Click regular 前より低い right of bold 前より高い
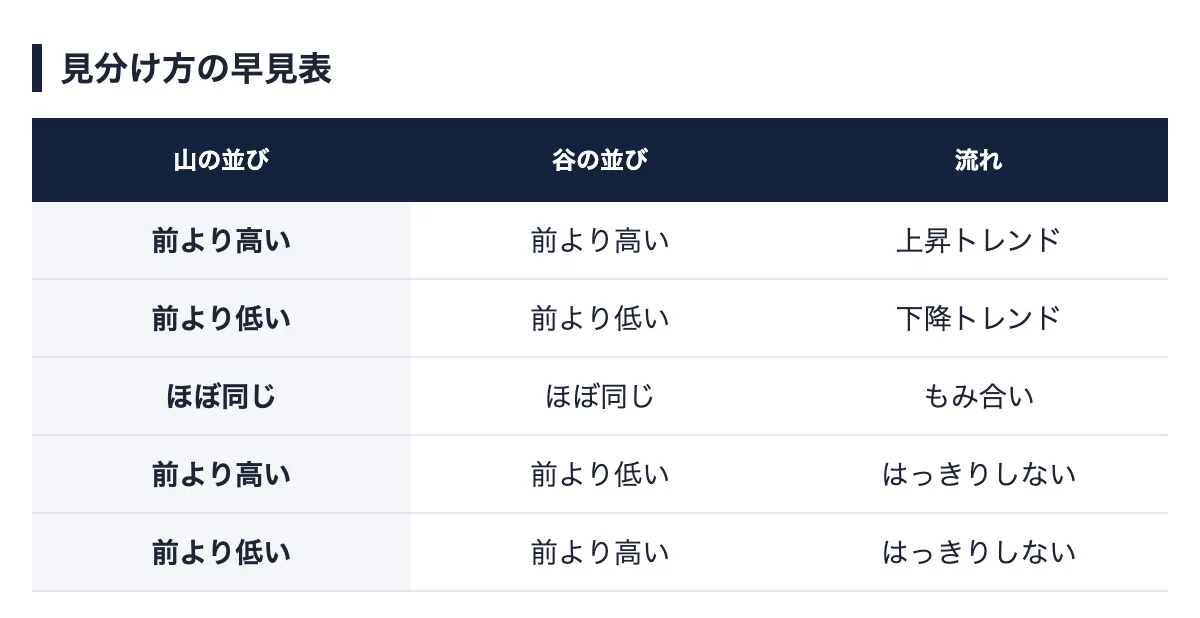Image resolution: width=1200 pixels, height=618 pixels. 600,475
